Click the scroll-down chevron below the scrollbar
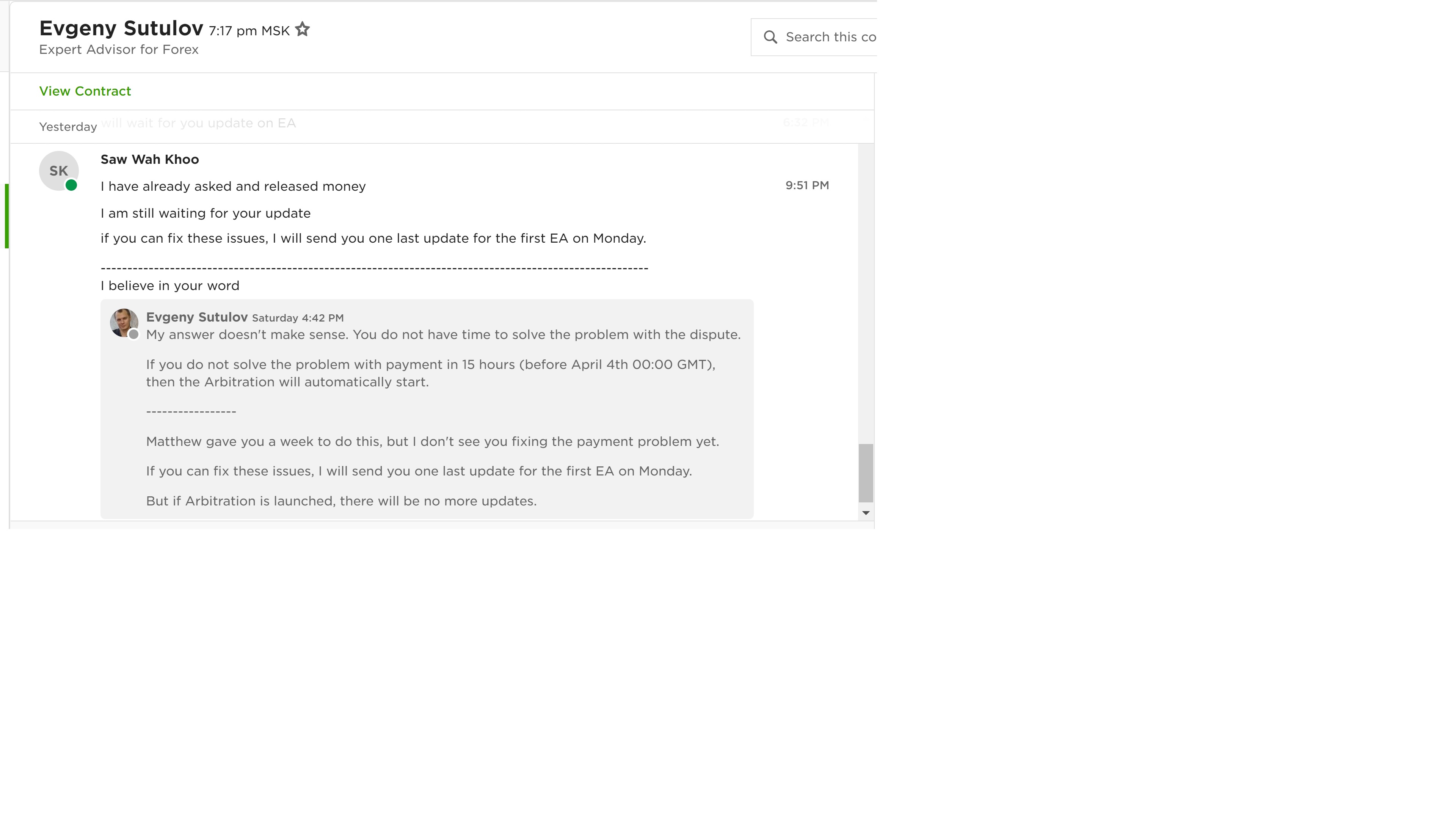1456x819 pixels. pos(866,513)
